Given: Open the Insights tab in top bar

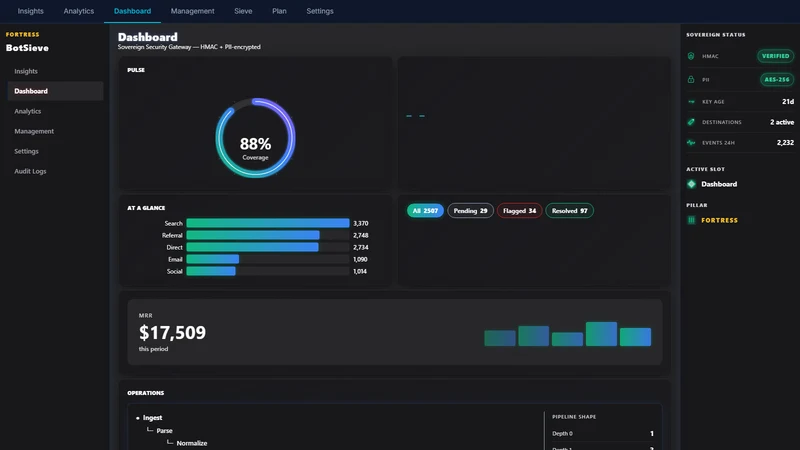Looking at the screenshot, I should (31, 11).
